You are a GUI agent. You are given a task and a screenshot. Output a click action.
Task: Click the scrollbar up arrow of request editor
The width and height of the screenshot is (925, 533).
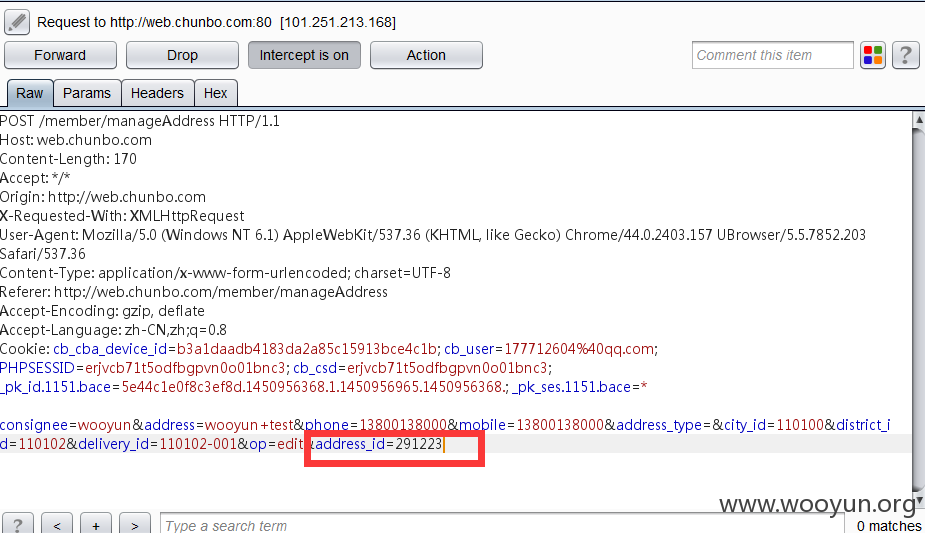point(919,119)
